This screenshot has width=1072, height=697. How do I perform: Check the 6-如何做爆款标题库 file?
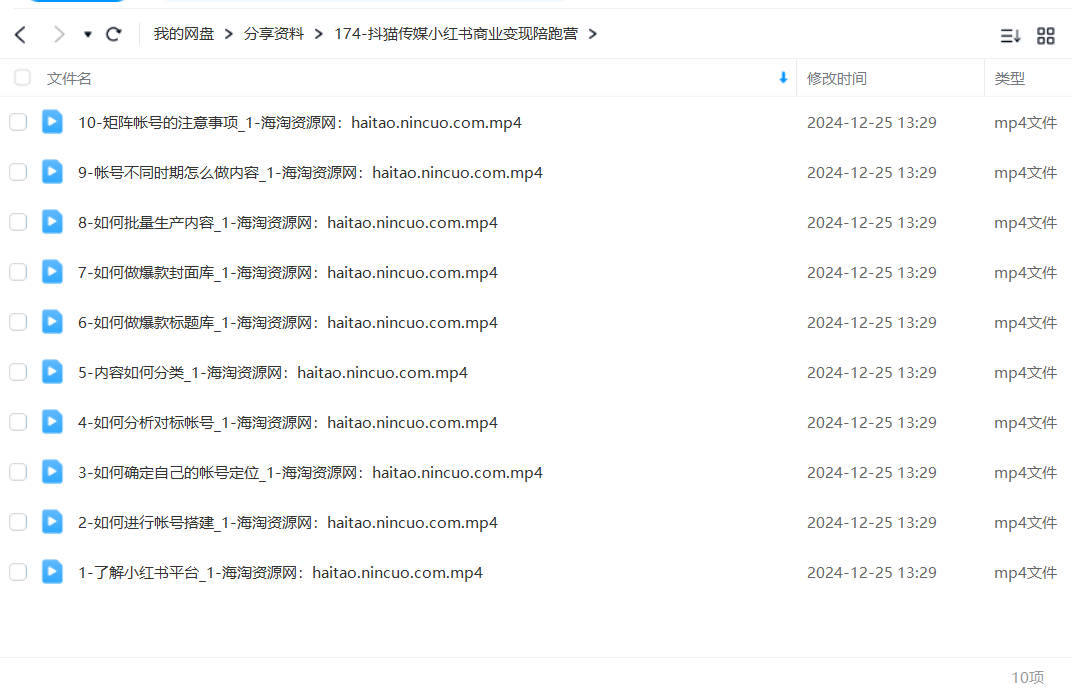(18, 322)
